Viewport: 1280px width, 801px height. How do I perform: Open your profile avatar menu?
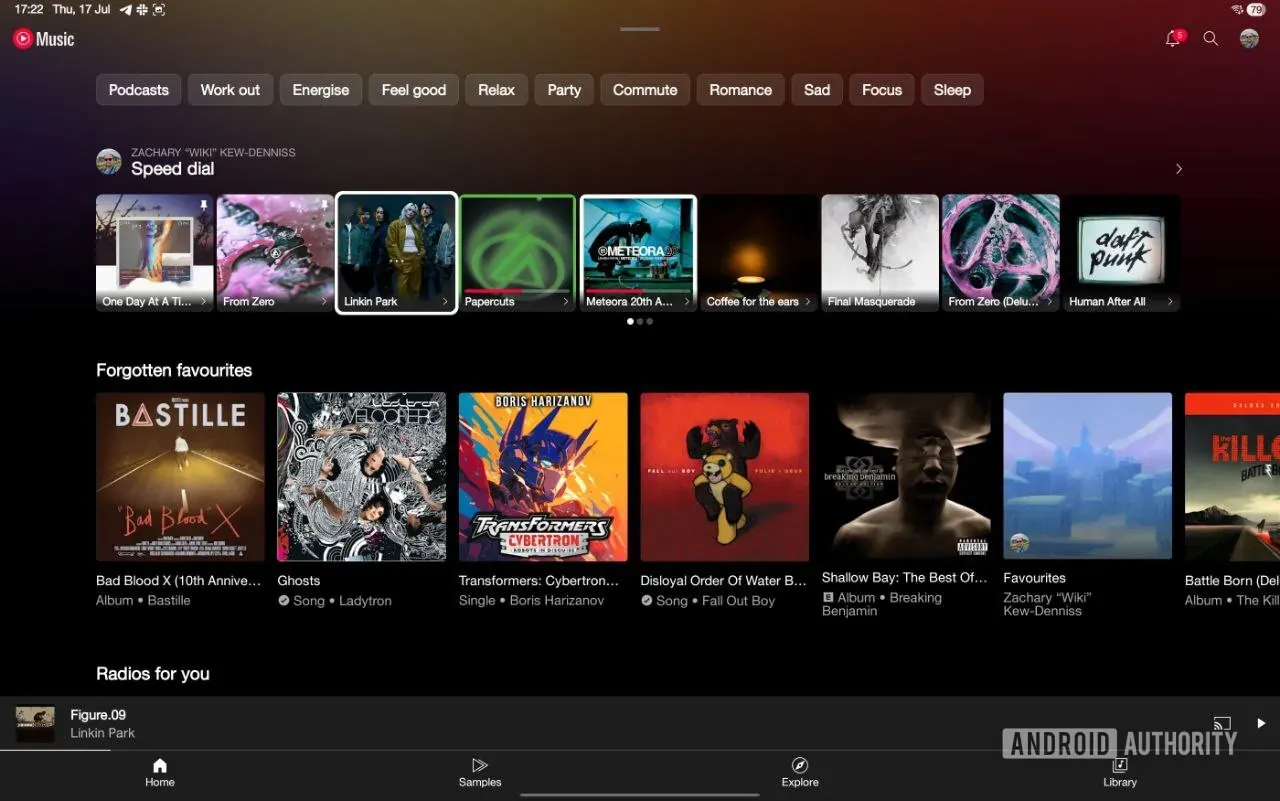(x=1249, y=39)
